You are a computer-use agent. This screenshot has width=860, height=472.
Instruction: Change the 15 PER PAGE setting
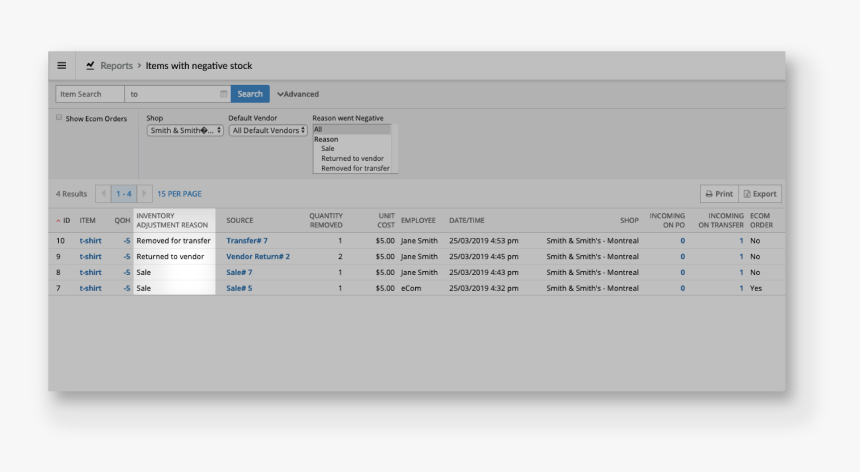click(x=179, y=194)
